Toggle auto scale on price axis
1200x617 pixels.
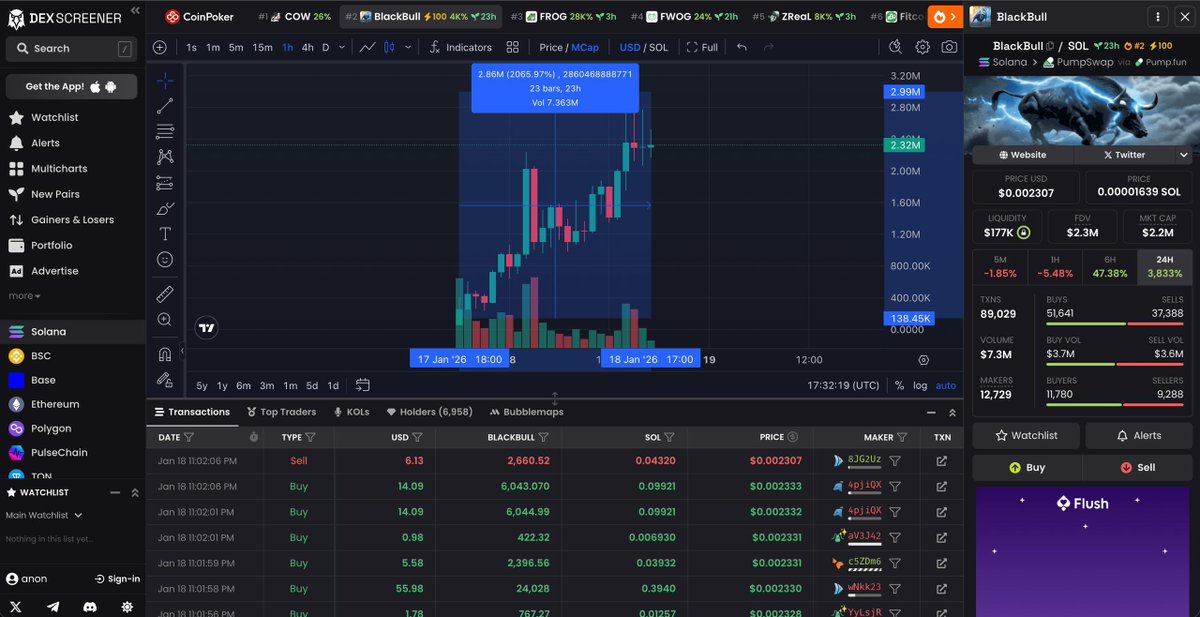pos(946,385)
